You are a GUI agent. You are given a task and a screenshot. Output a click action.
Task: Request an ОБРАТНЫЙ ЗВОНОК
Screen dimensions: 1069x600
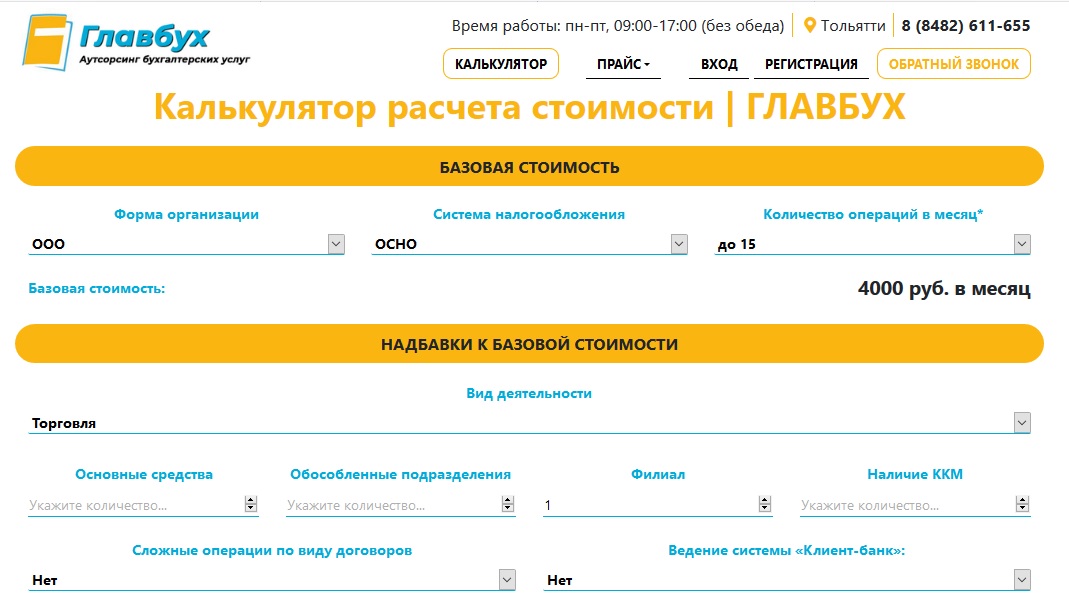point(954,63)
